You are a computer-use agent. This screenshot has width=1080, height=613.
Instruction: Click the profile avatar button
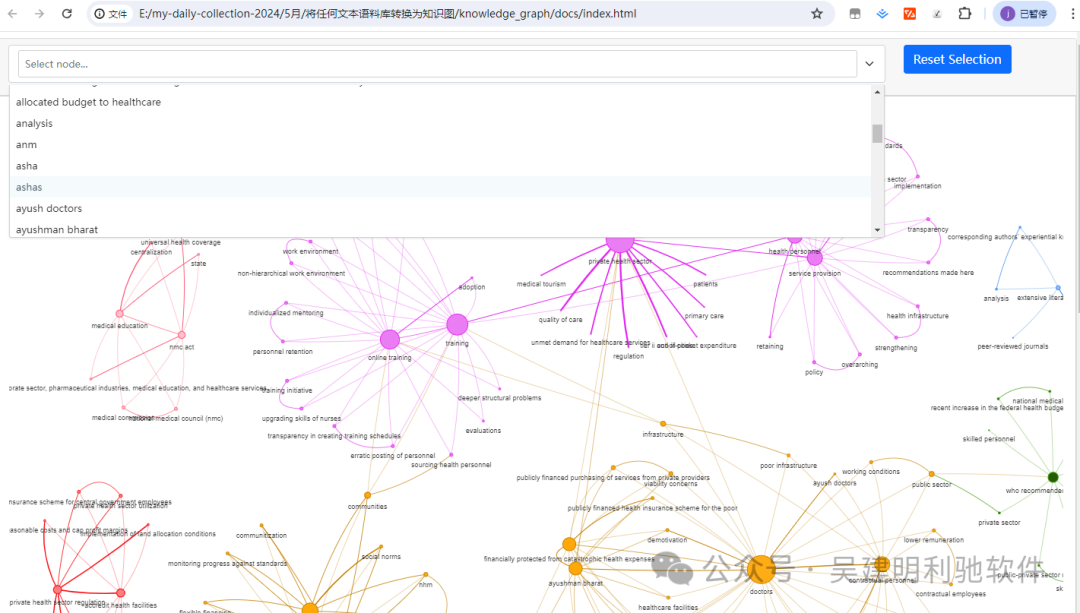pyautogui.click(x=1024, y=14)
